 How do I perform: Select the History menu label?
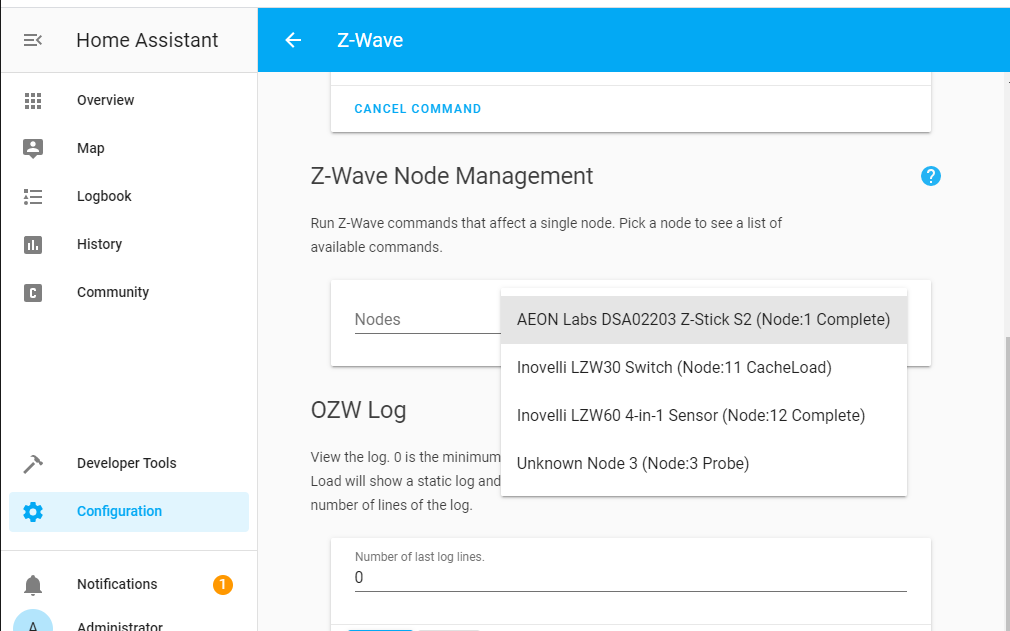point(99,244)
